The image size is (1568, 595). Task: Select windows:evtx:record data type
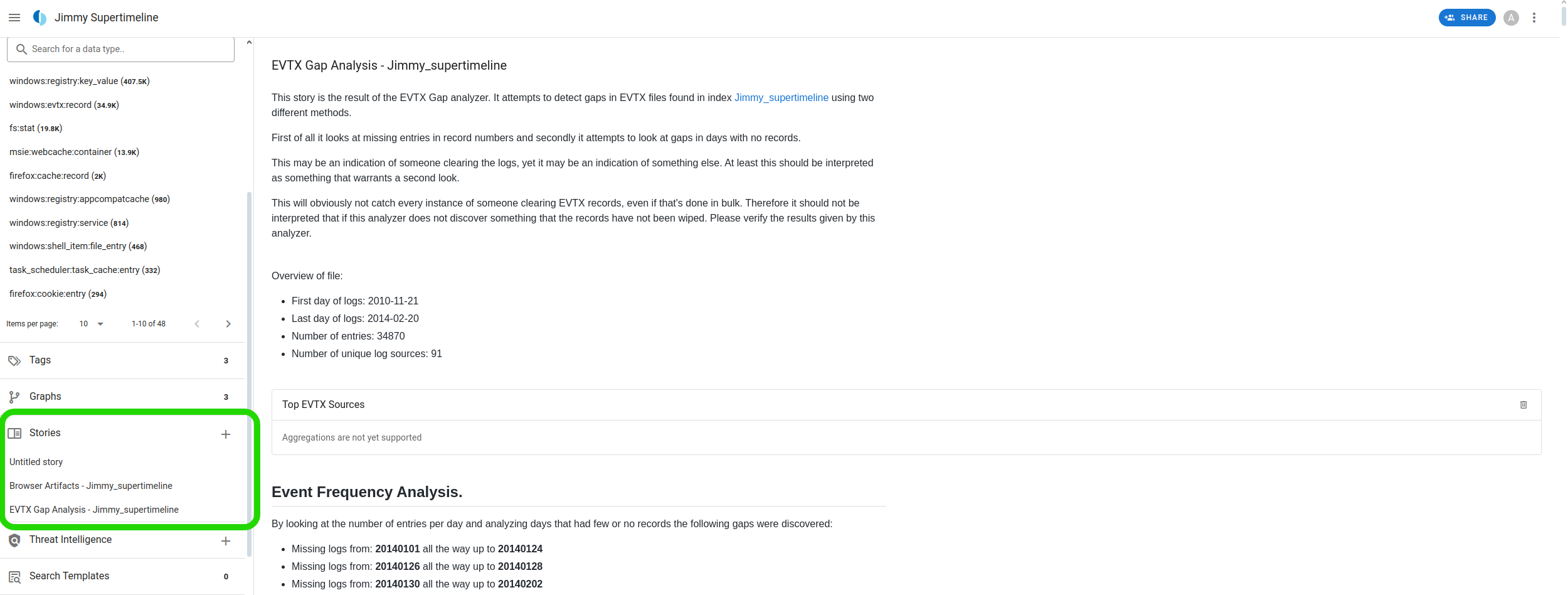pos(64,105)
